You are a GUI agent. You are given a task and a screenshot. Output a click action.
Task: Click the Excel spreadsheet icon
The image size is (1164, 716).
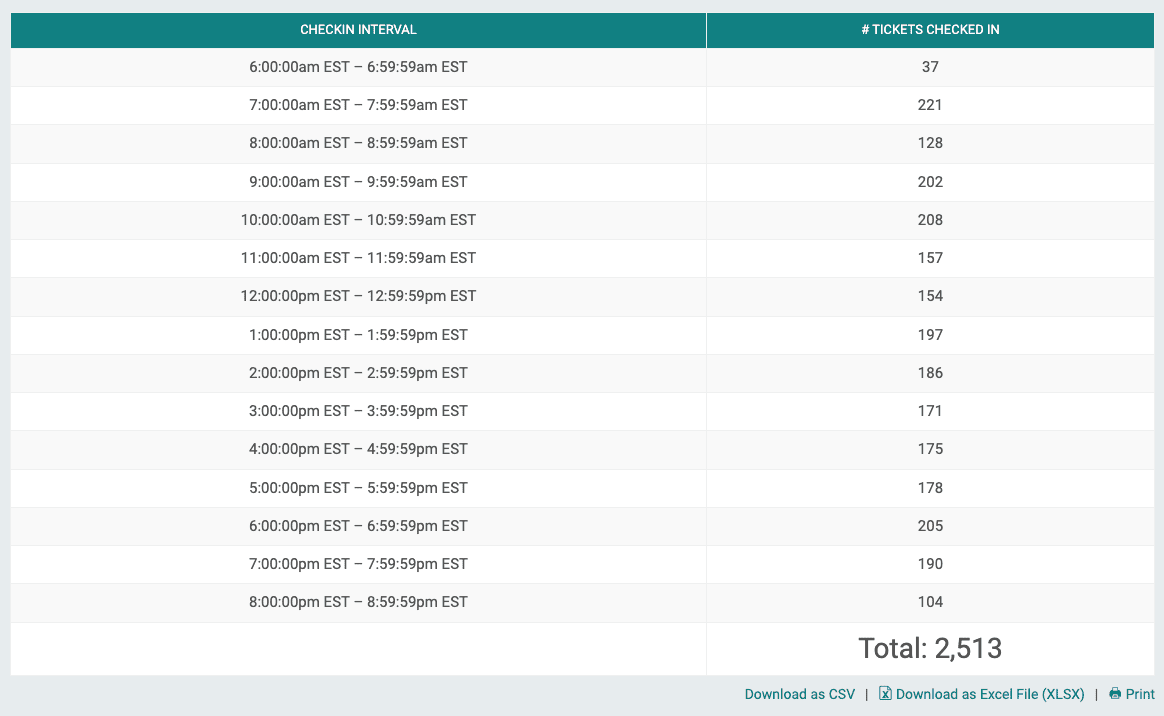[x=885, y=693]
